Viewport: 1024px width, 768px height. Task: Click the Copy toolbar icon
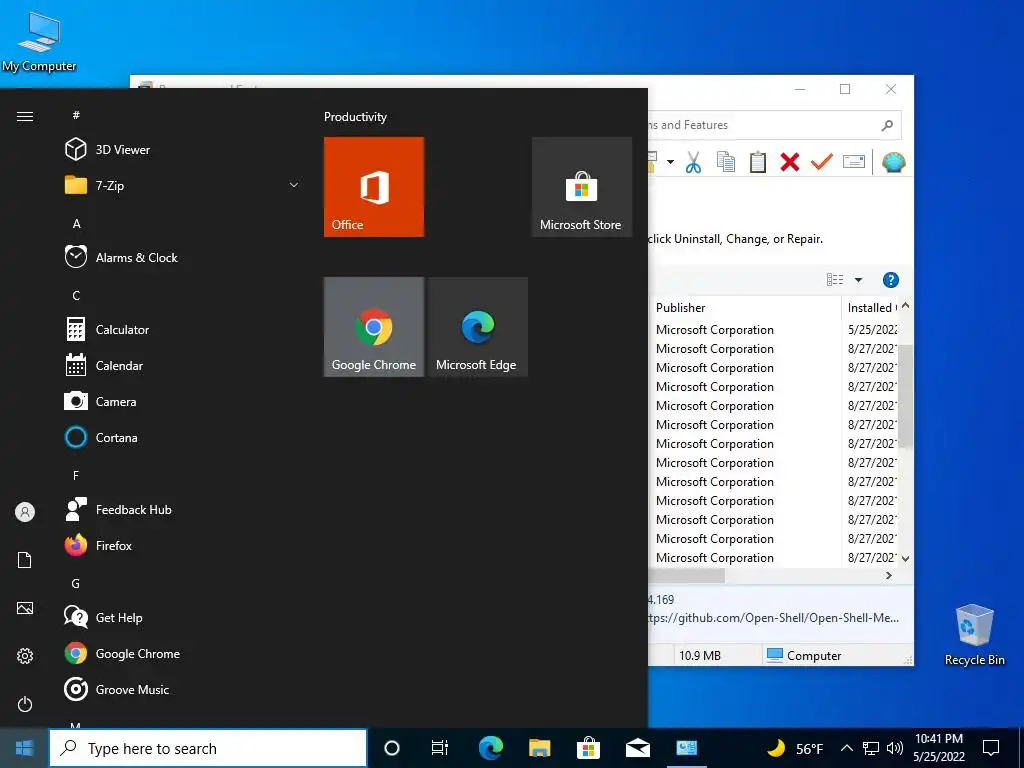tap(726, 162)
